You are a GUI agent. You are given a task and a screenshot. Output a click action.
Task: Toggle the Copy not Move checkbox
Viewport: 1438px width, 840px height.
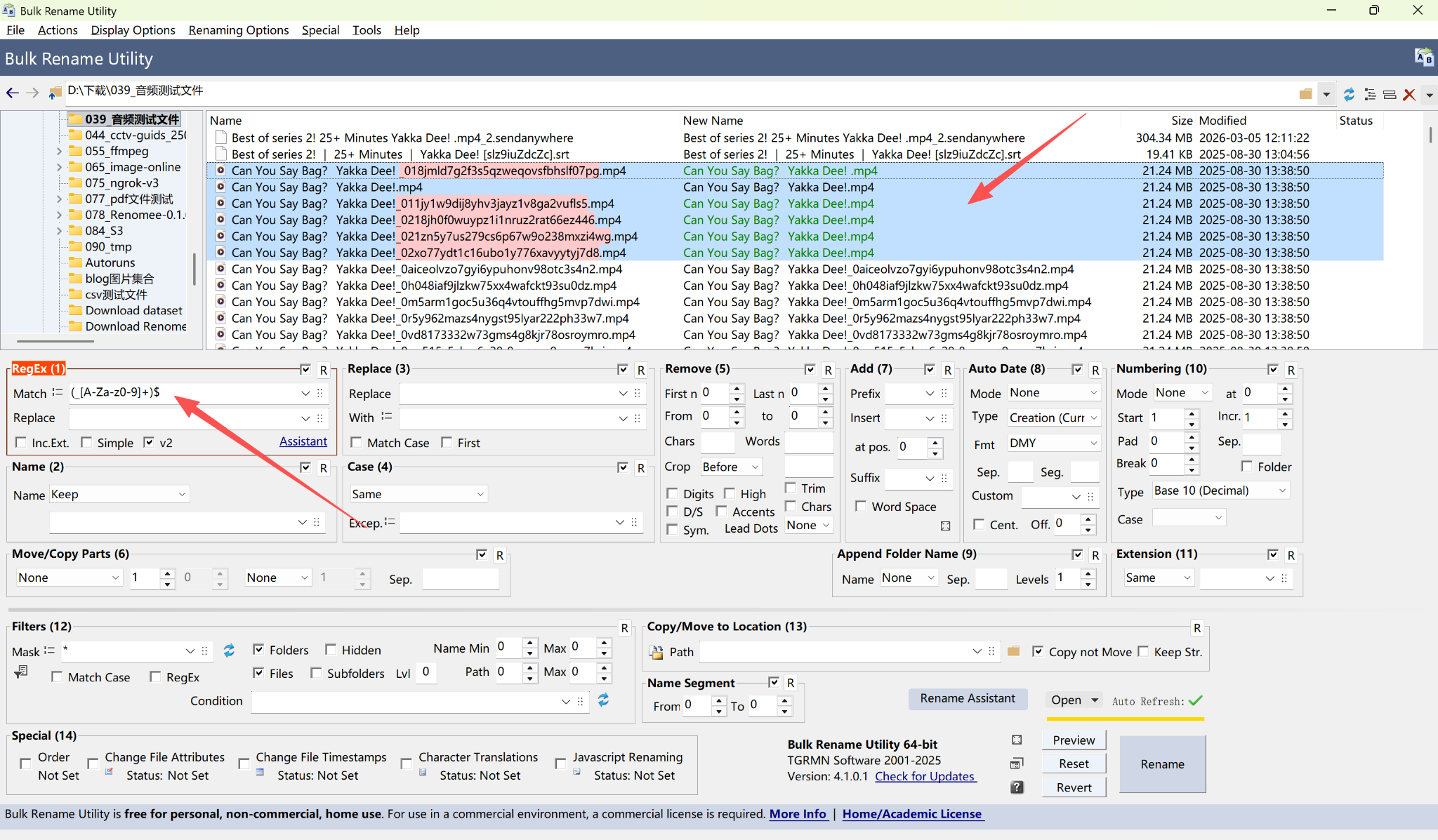pyautogui.click(x=1038, y=651)
